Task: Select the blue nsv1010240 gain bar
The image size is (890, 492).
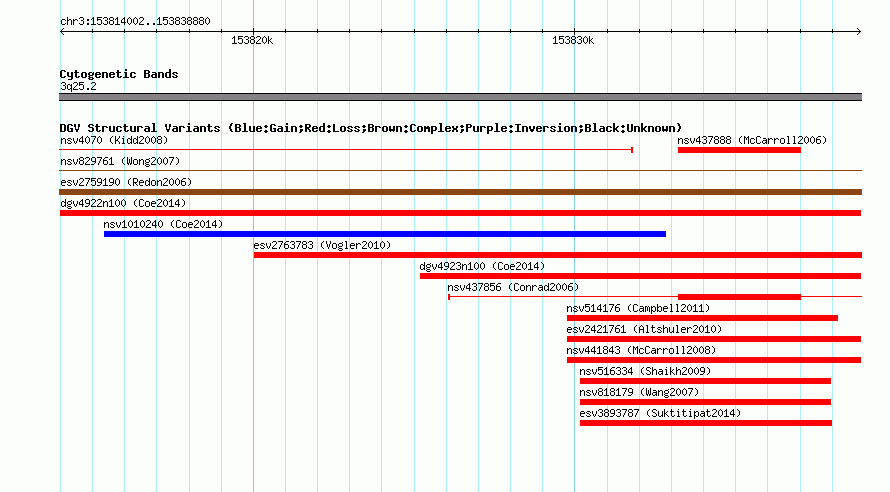Action: point(385,234)
